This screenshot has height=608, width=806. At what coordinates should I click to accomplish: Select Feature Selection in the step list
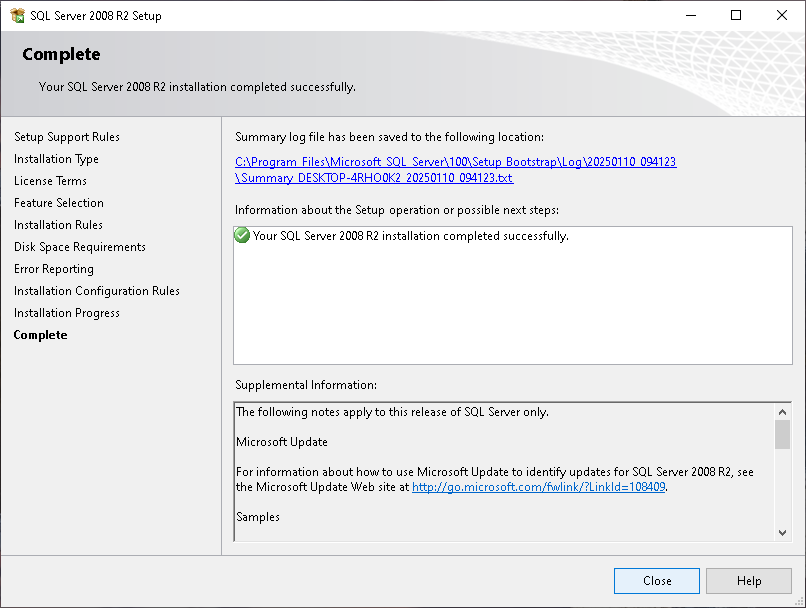pos(59,202)
